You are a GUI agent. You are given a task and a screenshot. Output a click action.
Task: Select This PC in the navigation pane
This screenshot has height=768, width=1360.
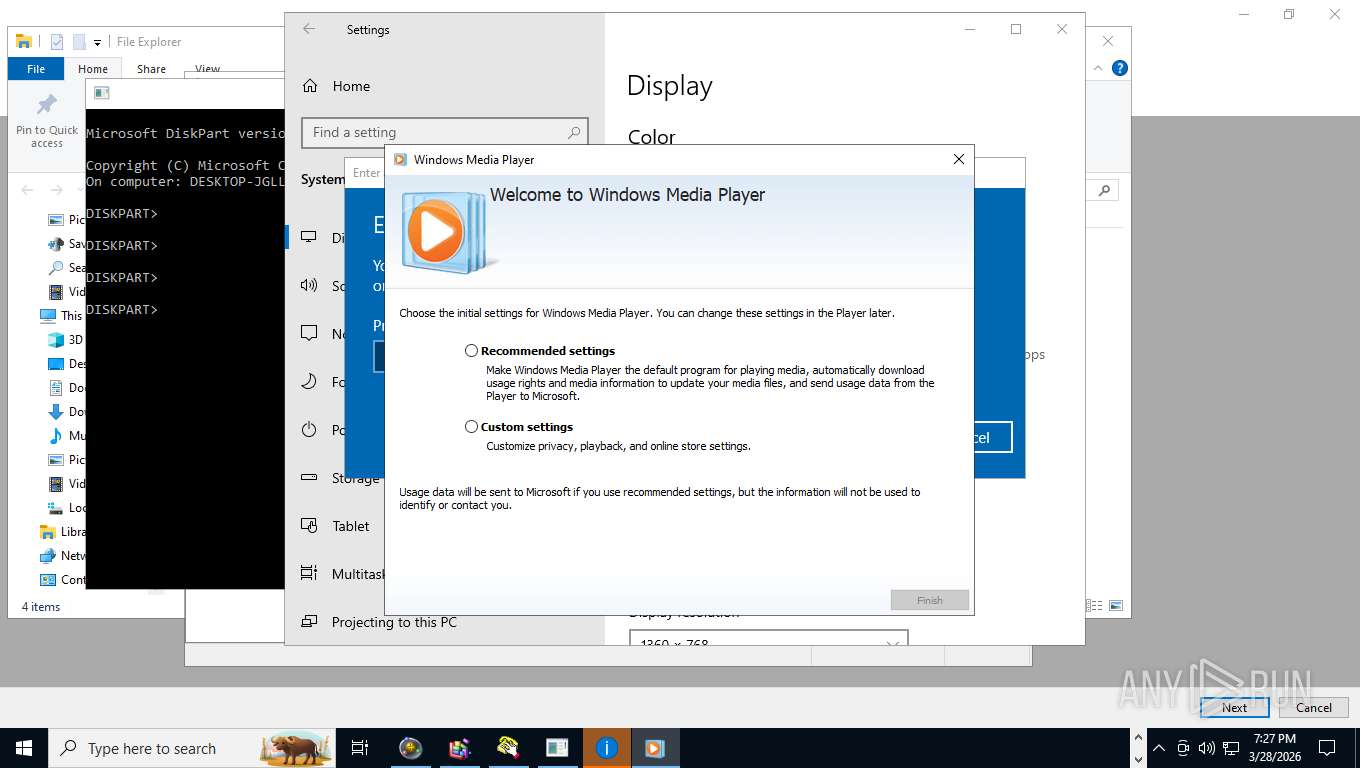point(61,316)
